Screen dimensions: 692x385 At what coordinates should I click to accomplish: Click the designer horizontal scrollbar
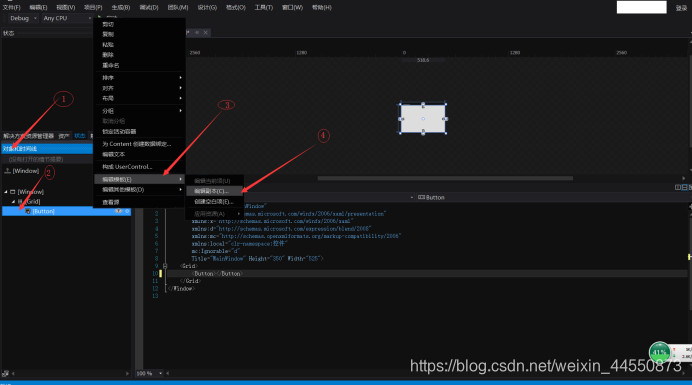[x=445, y=178]
